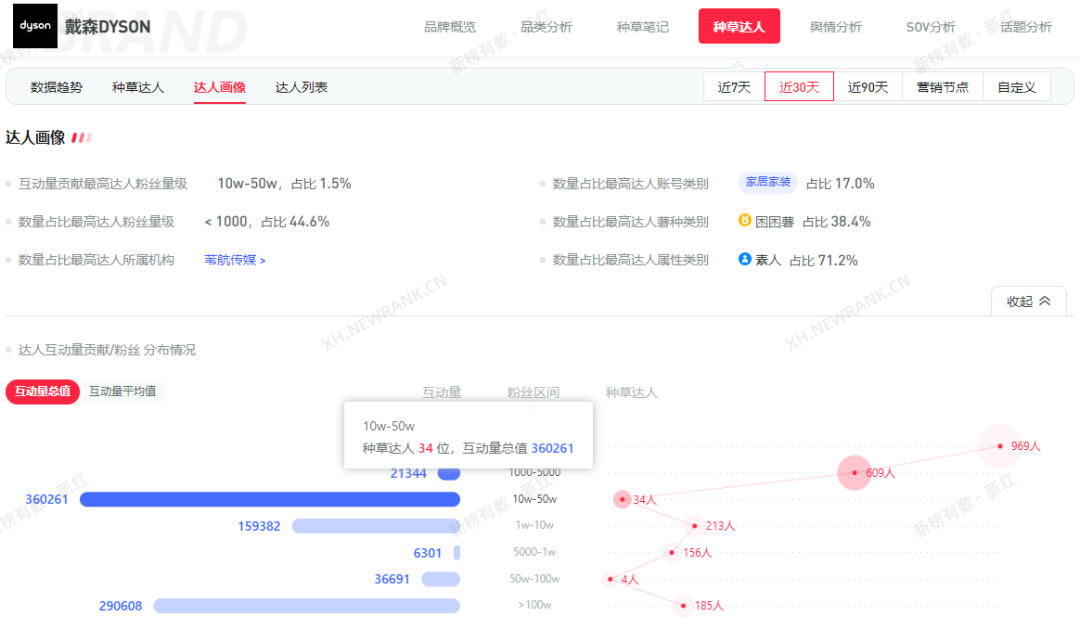The image size is (1080, 642).
Task: Click the < 1000，占比 44.6% value
Action: tap(267, 222)
